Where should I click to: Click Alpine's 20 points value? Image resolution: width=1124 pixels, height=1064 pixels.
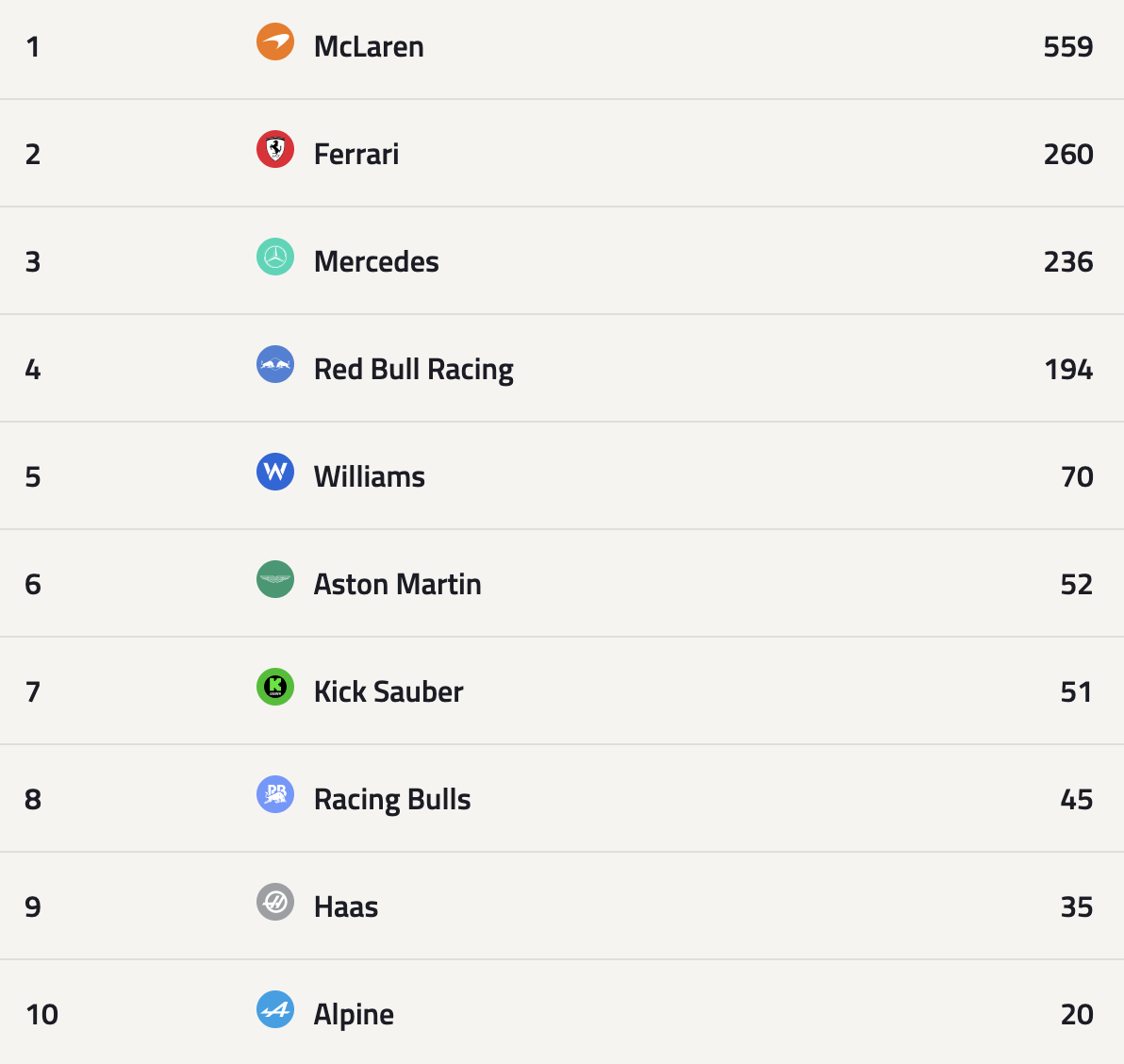point(1076,1014)
